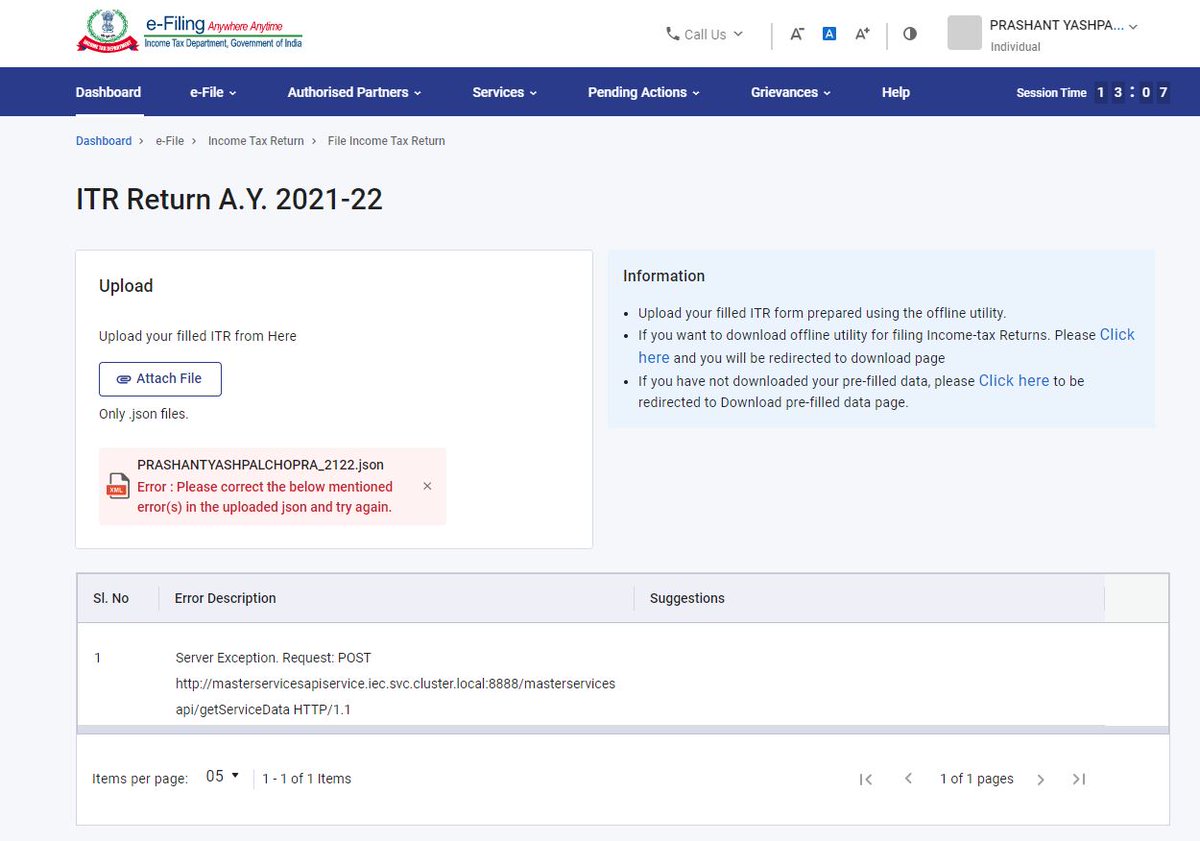
Task: Open the Prashant Yashpa... account dropdown
Action: tap(1064, 26)
